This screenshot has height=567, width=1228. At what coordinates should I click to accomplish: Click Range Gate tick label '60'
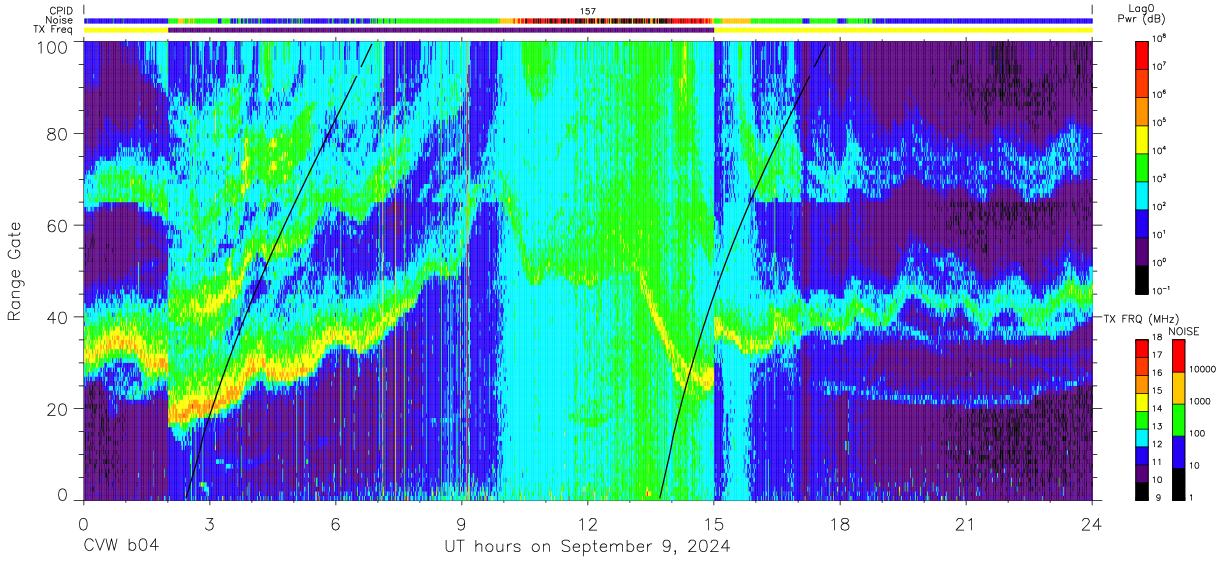coord(58,227)
